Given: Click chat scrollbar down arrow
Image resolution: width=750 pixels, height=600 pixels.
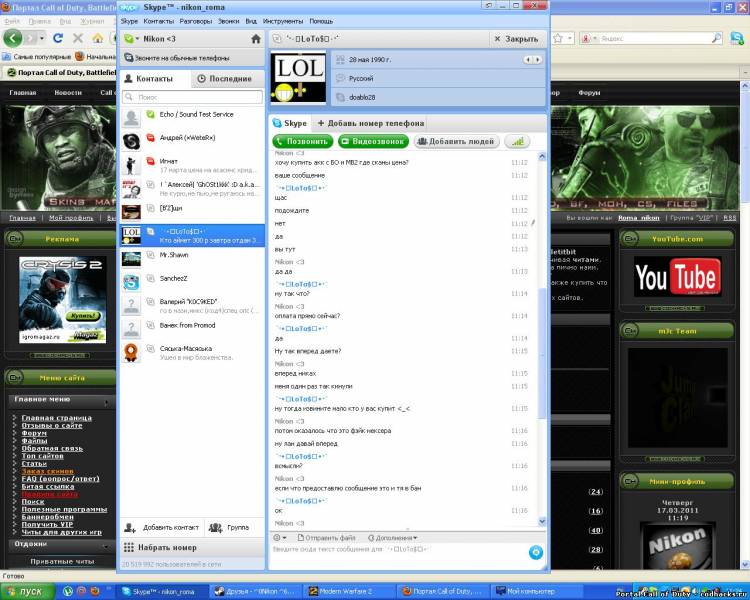Looking at the screenshot, I should click(542, 522).
